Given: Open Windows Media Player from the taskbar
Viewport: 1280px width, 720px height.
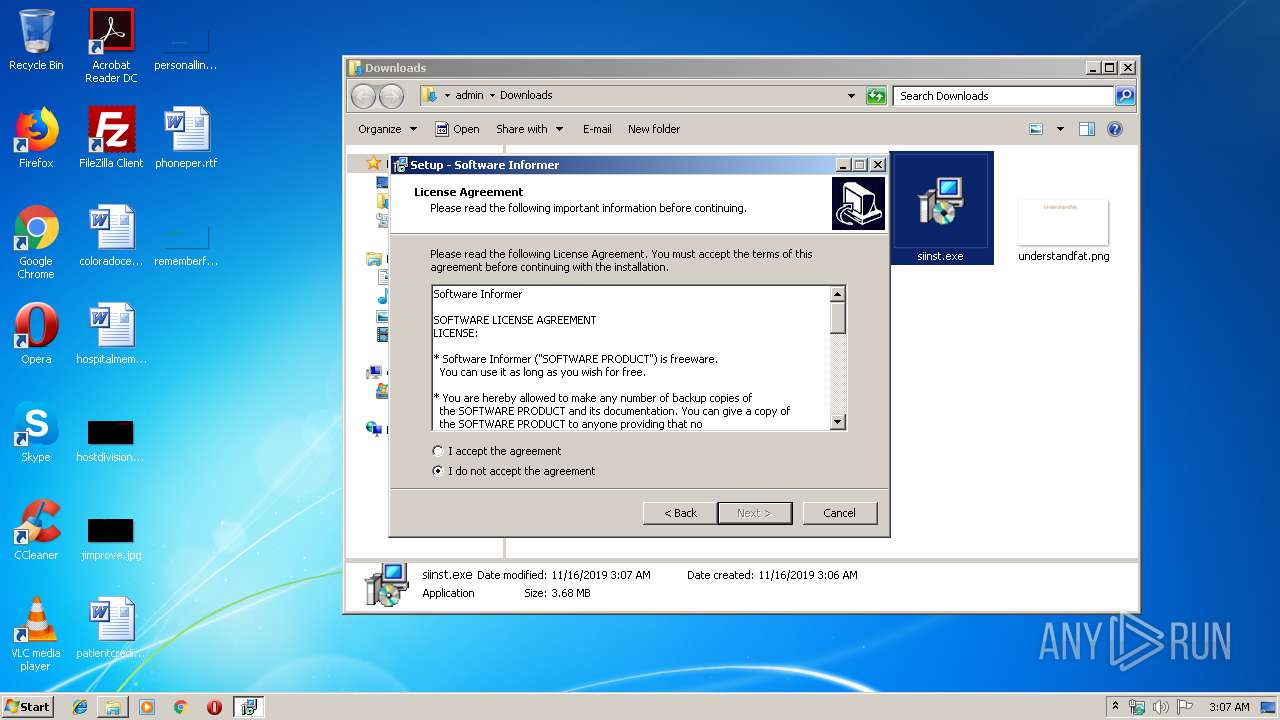Looking at the screenshot, I should (147, 707).
